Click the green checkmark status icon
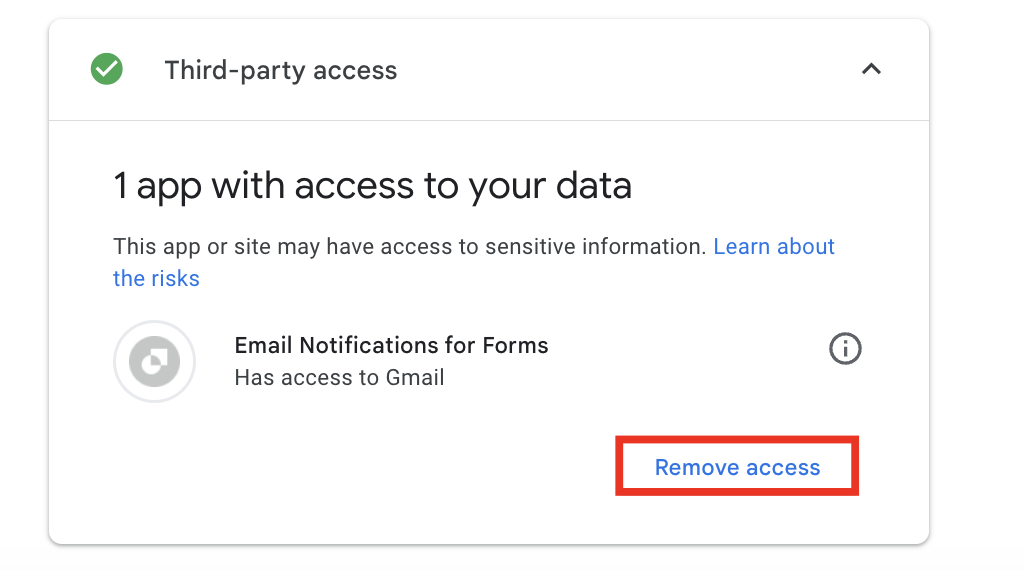 [x=107, y=70]
